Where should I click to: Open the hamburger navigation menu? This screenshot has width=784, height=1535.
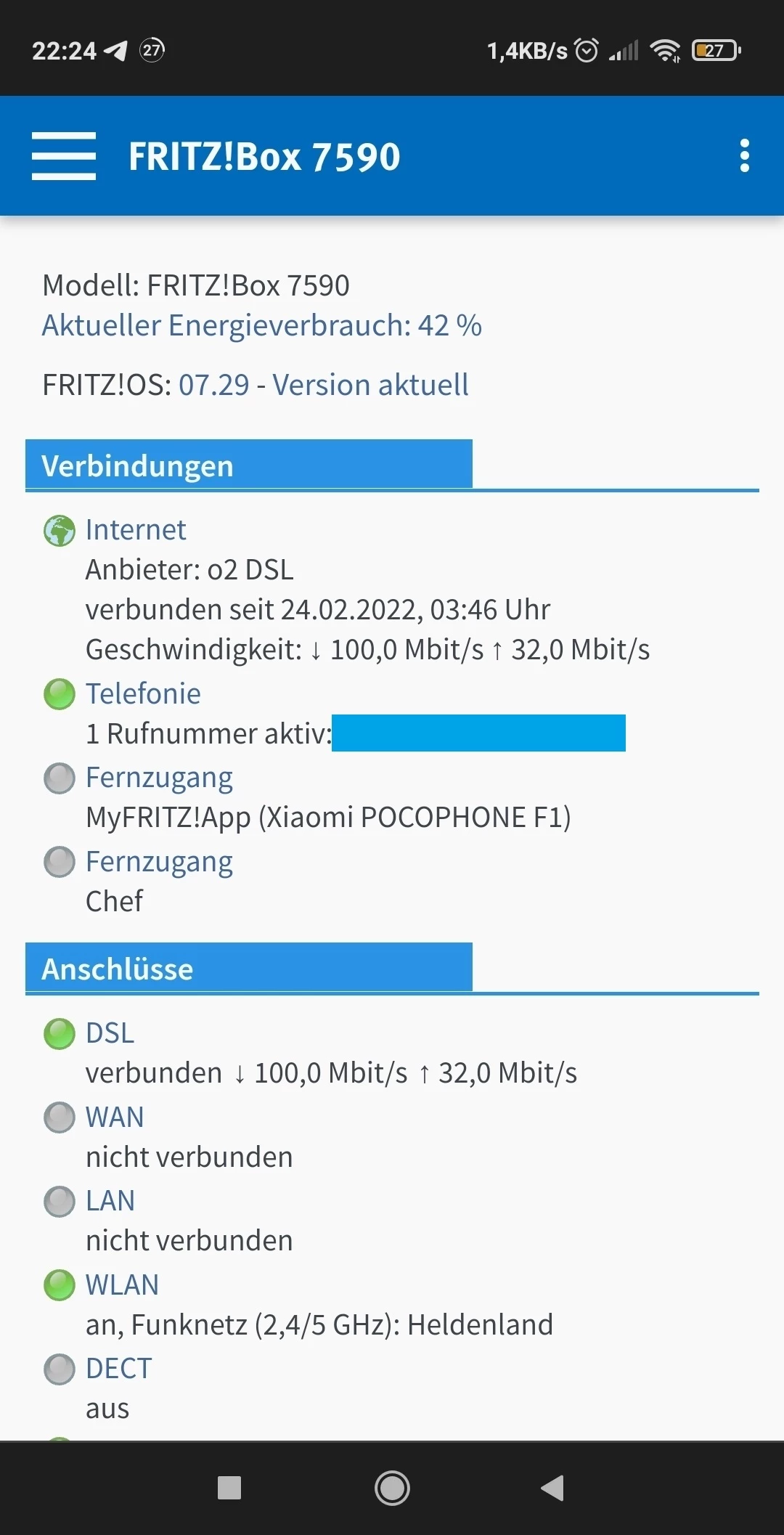pos(64,156)
